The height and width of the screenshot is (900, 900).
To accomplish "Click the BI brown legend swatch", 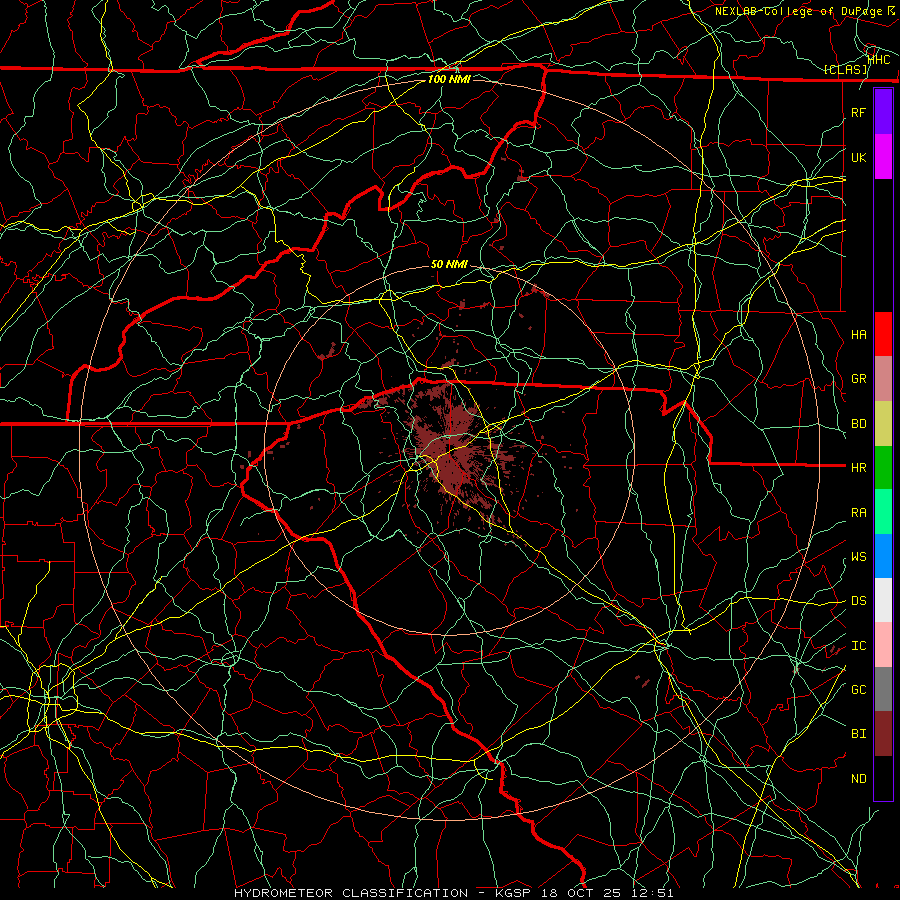I will pyautogui.click(x=883, y=734).
